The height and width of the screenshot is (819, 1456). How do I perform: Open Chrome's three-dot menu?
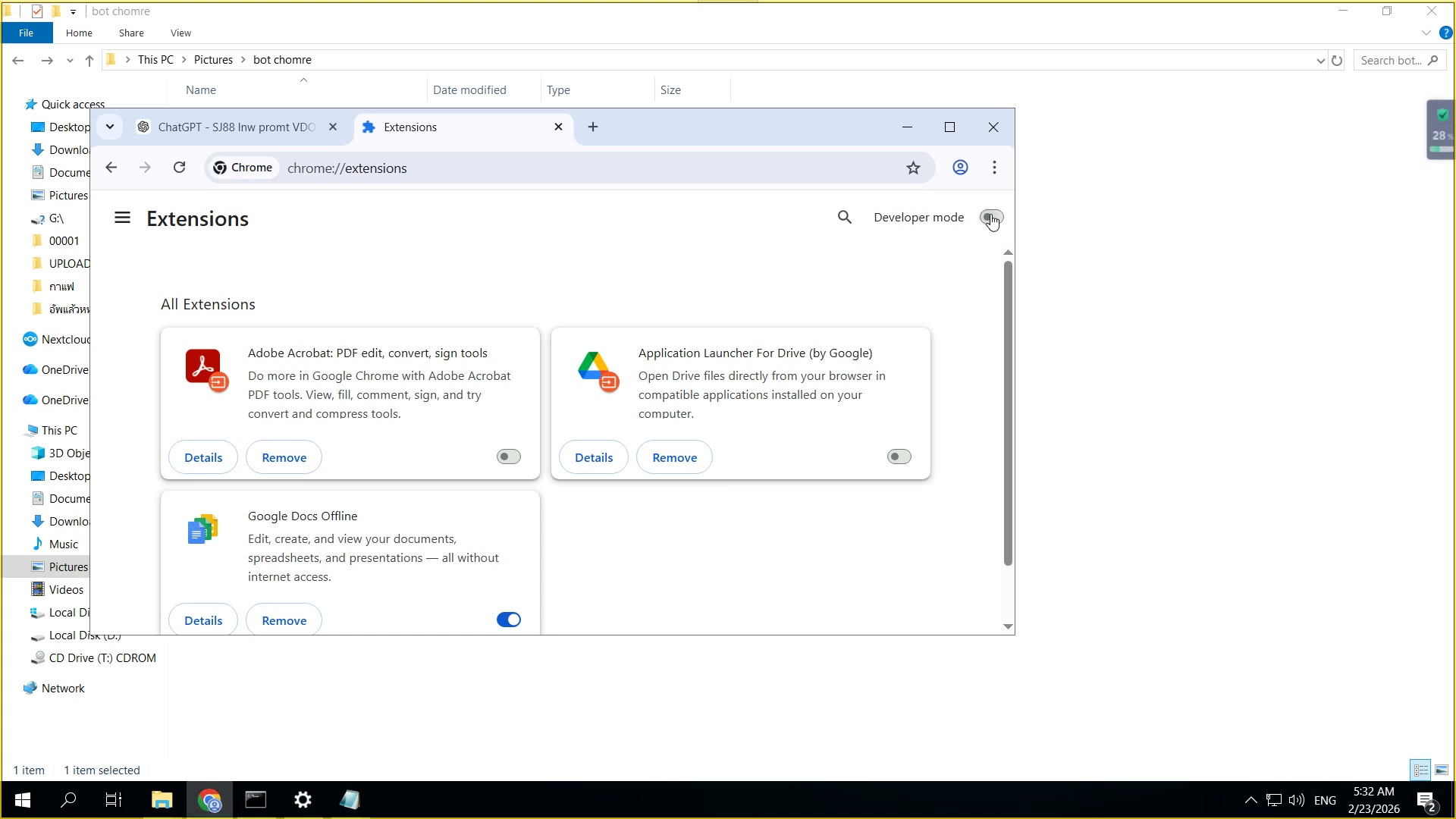[994, 168]
